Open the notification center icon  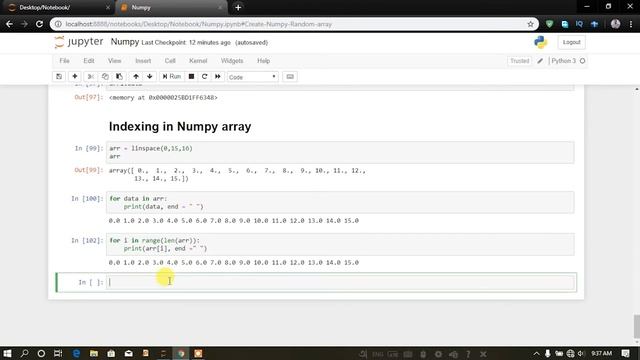pyautogui.click(x=625, y=353)
